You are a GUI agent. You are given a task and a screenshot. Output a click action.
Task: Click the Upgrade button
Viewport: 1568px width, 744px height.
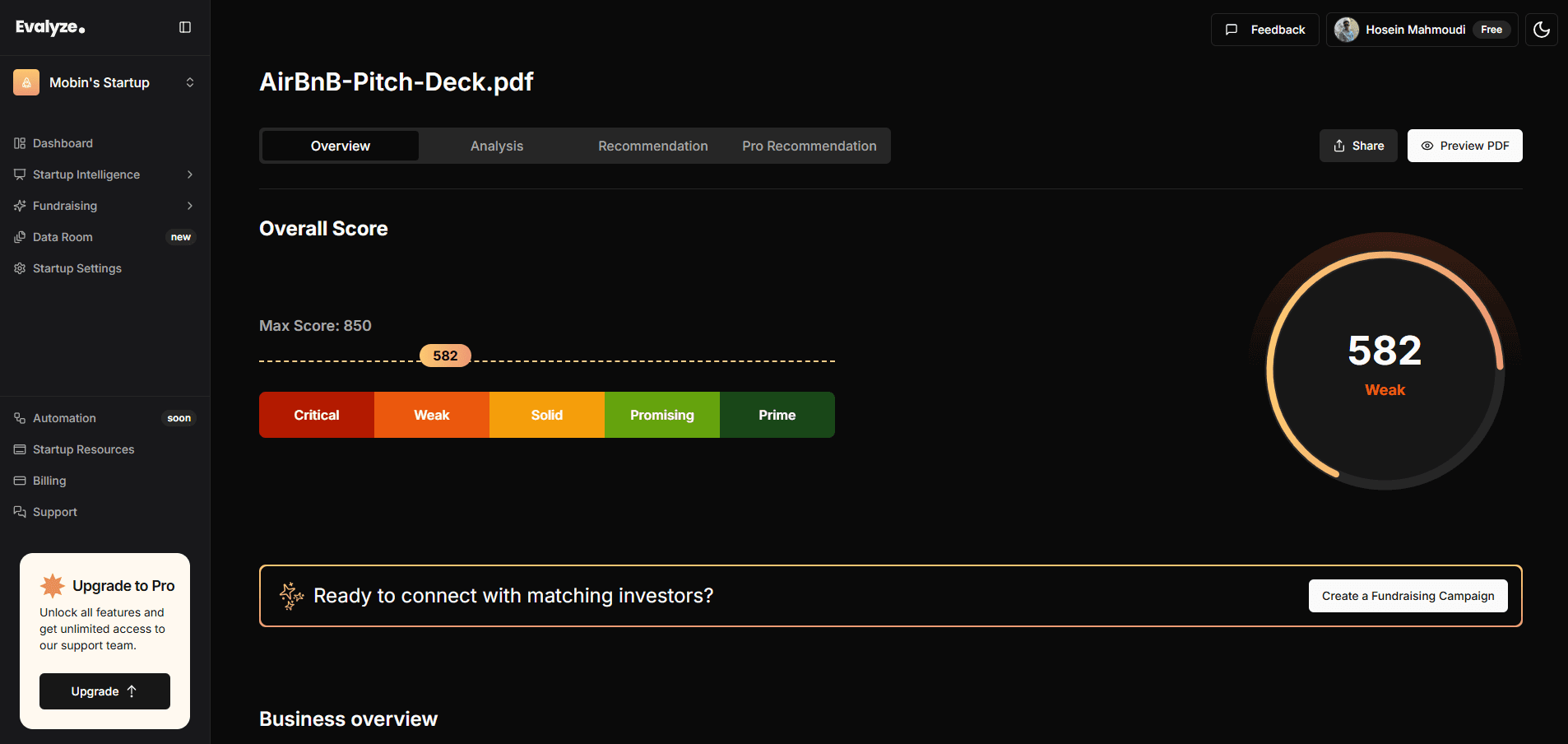coord(104,691)
